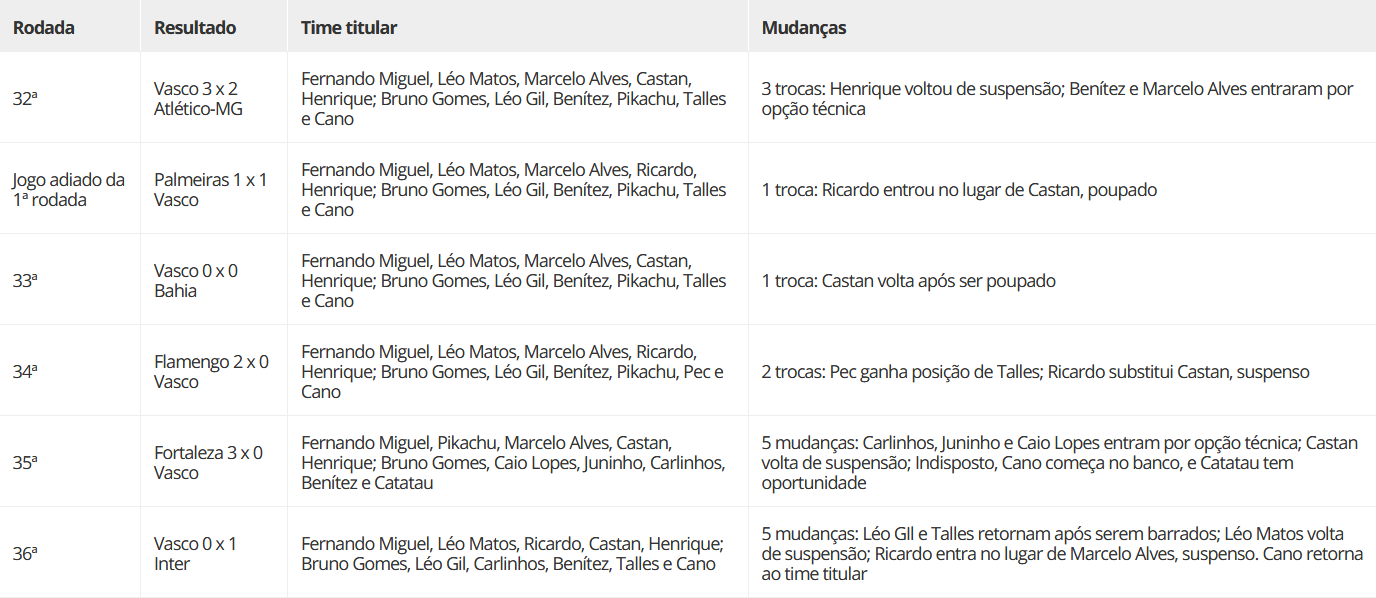Click the Resultado column header

(x=195, y=28)
